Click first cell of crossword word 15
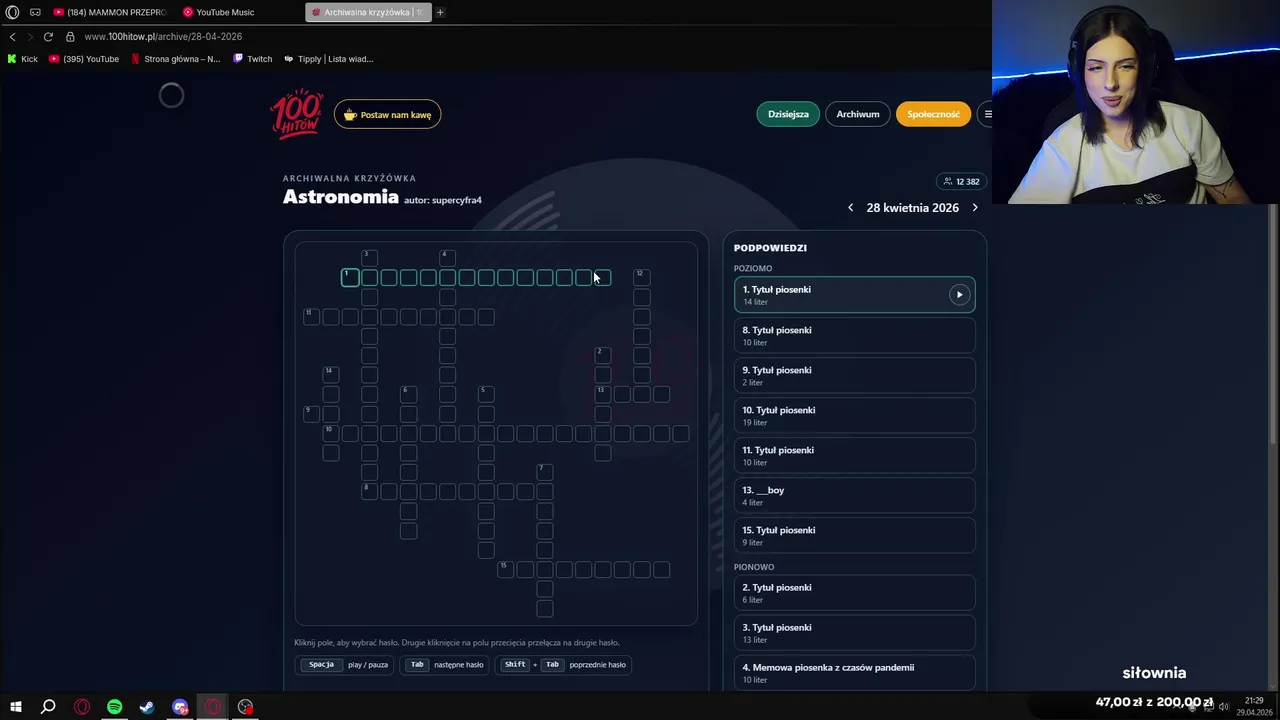The height and width of the screenshot is (720, 1280). click(x=506, y=569)
